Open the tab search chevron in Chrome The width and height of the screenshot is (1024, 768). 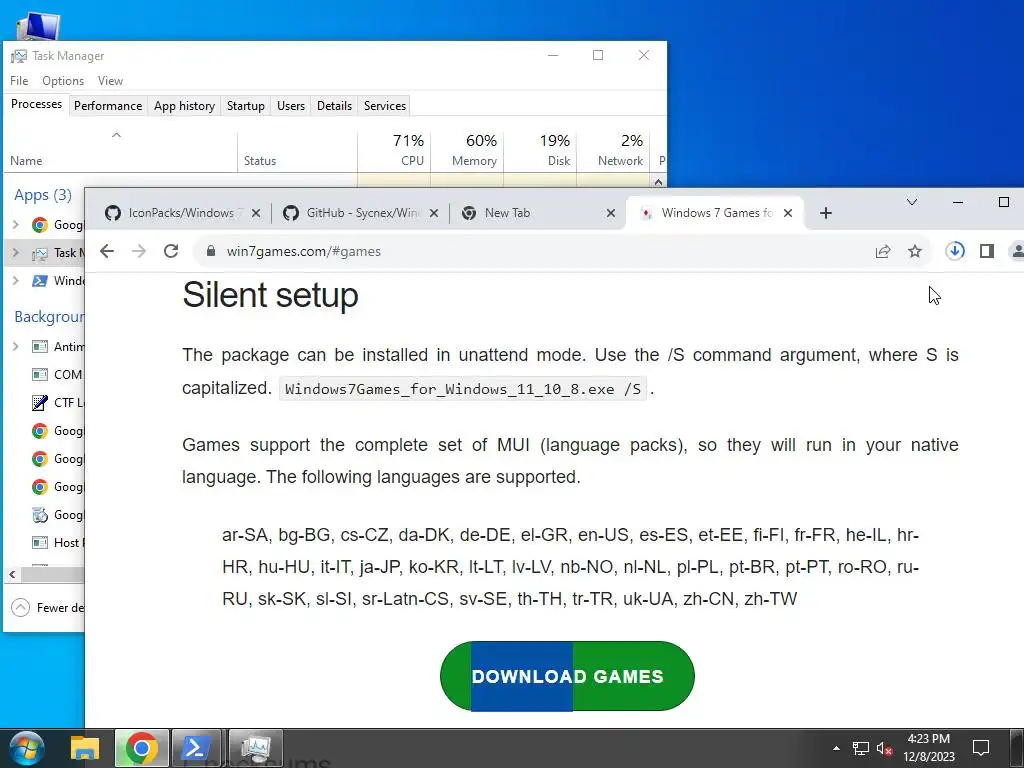(912, 202)
